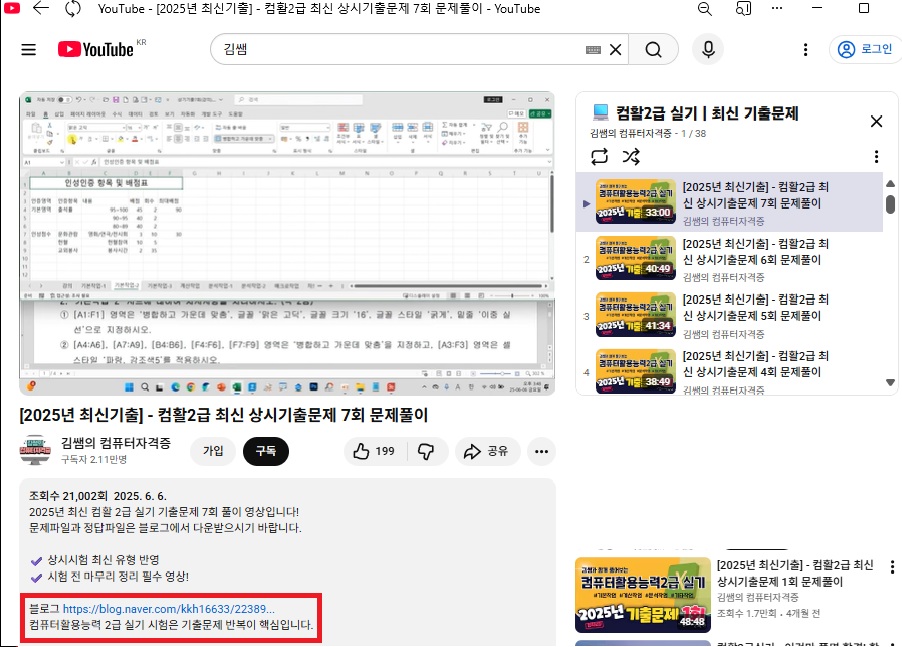Like the video with thumbs-up 199

[375, 451]
